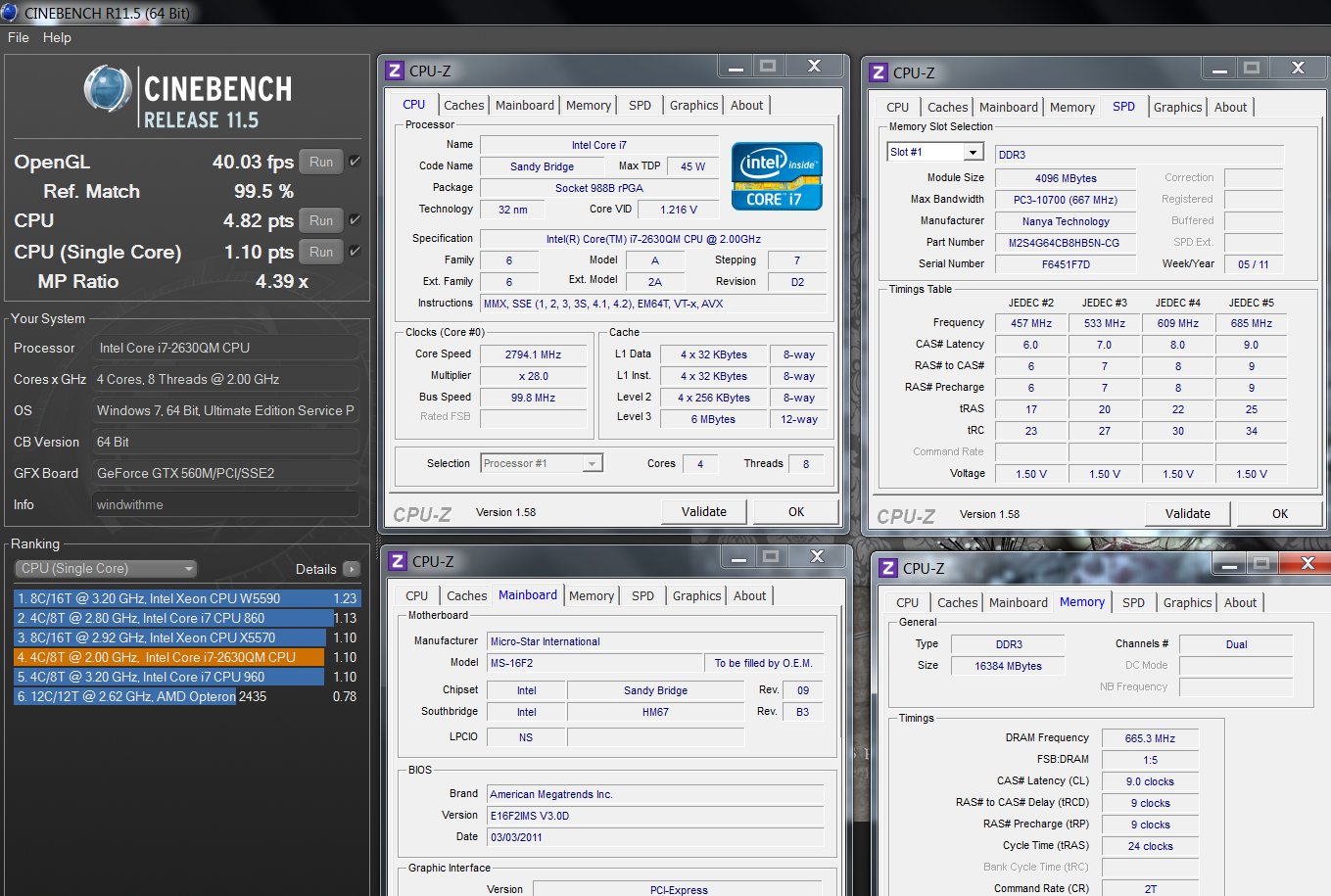
Task: Click the Z icon of the Memory CPU-Z window
Action: (888, 568)
